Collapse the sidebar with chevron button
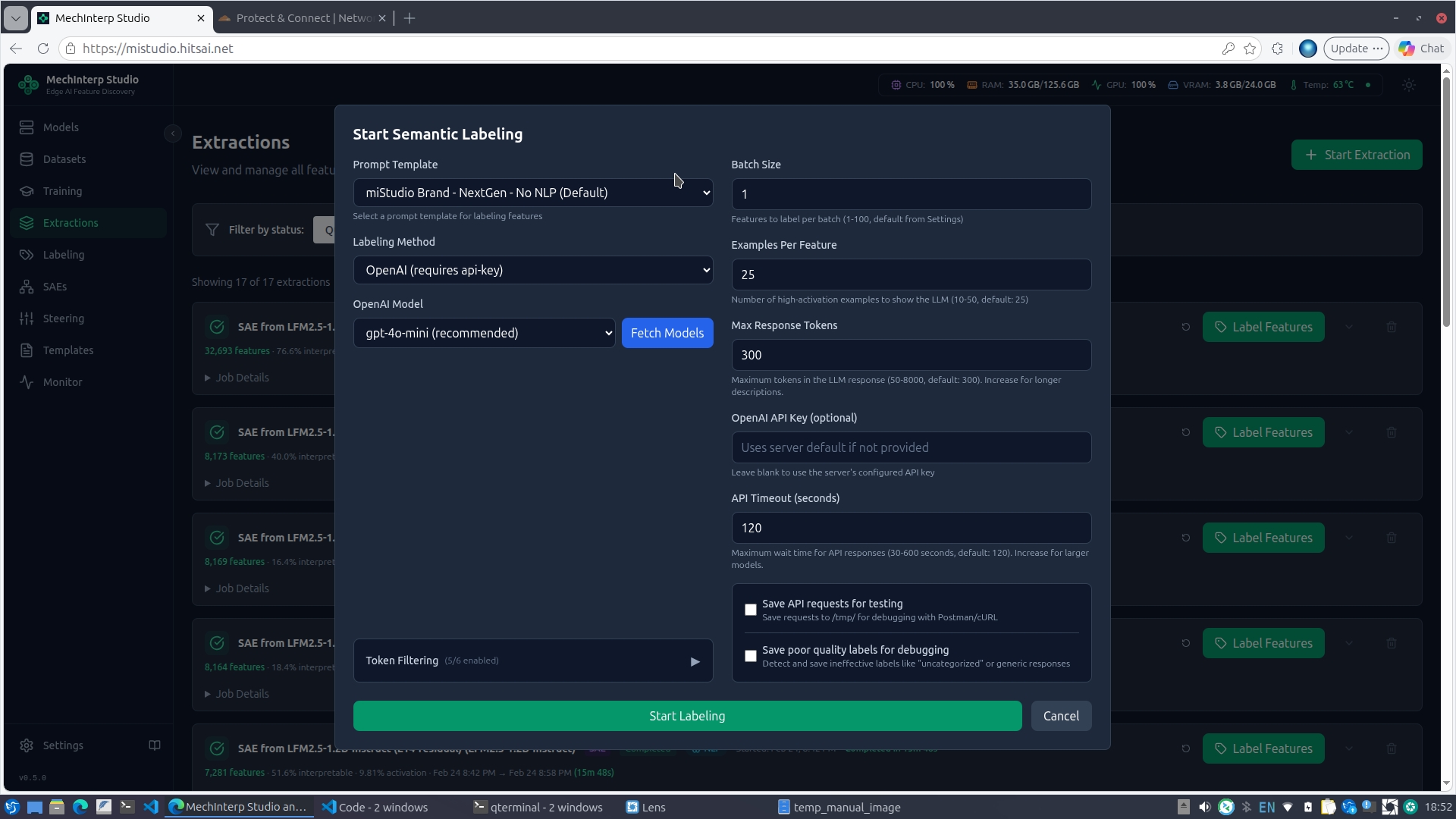Screen dimensions: 1456x819 [173, 133]
